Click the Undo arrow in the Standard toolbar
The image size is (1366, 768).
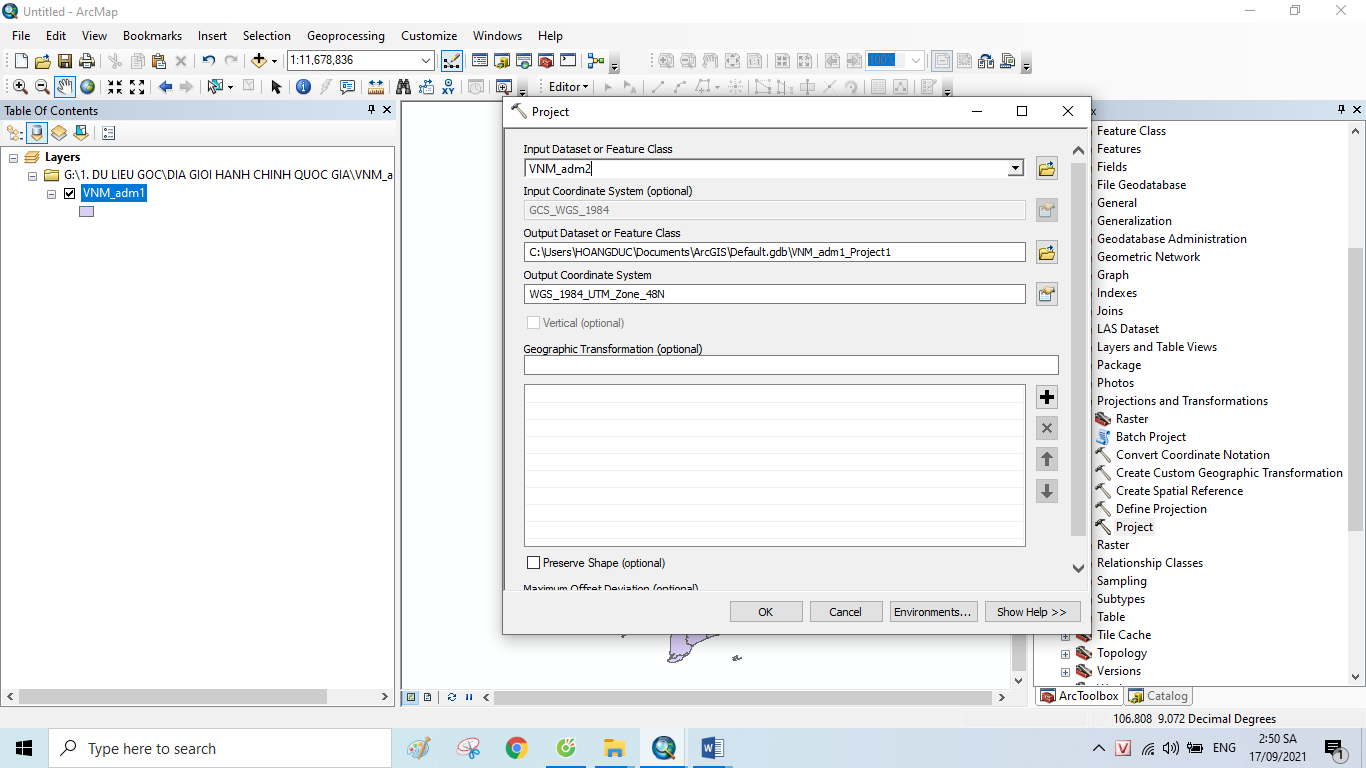[x=208, y=61]
